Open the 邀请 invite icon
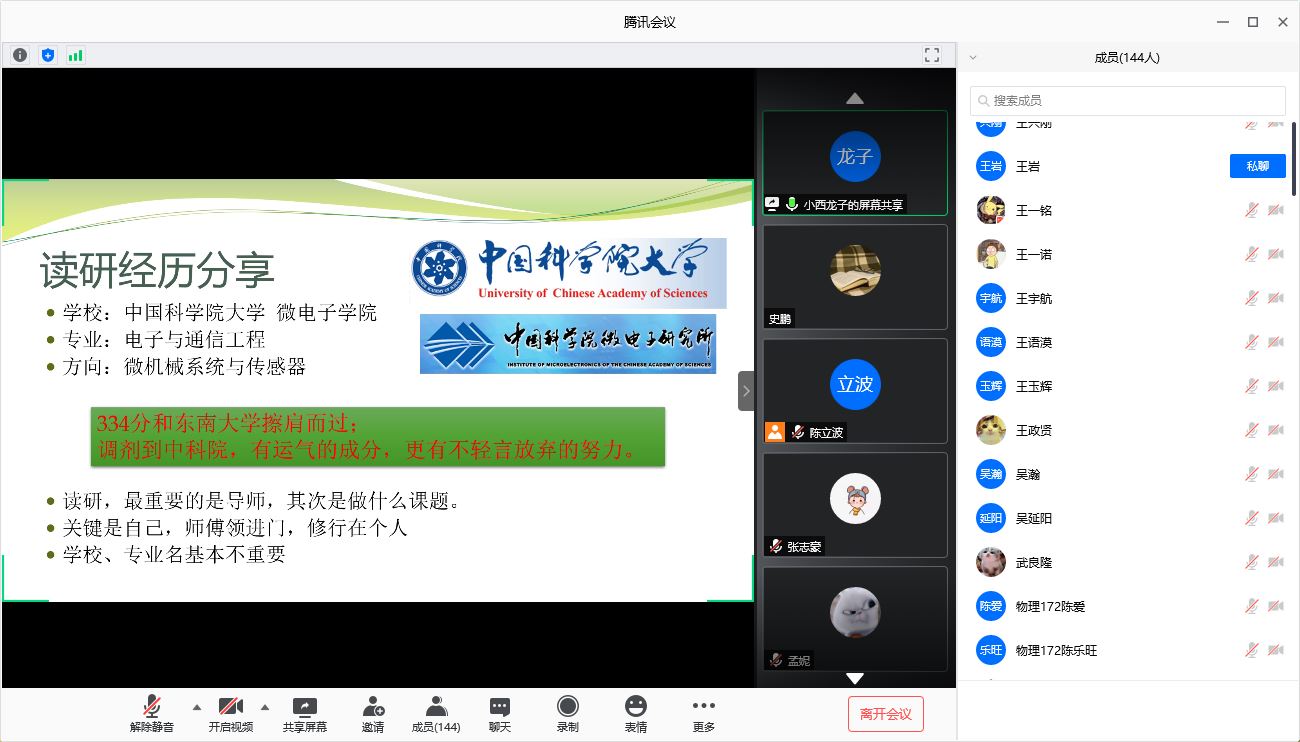The image size is (1300, 742). tap(373, 713)
